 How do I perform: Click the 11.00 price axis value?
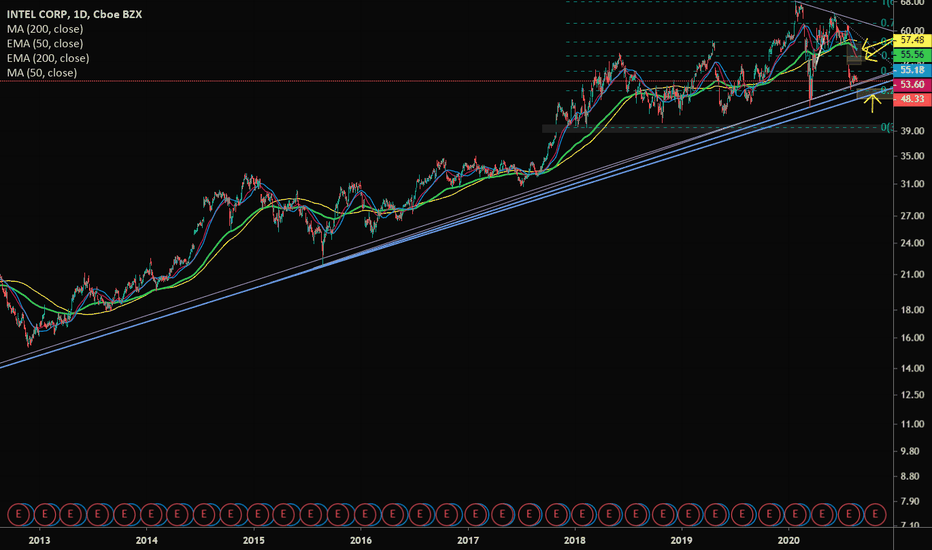[x=912, y=425]
